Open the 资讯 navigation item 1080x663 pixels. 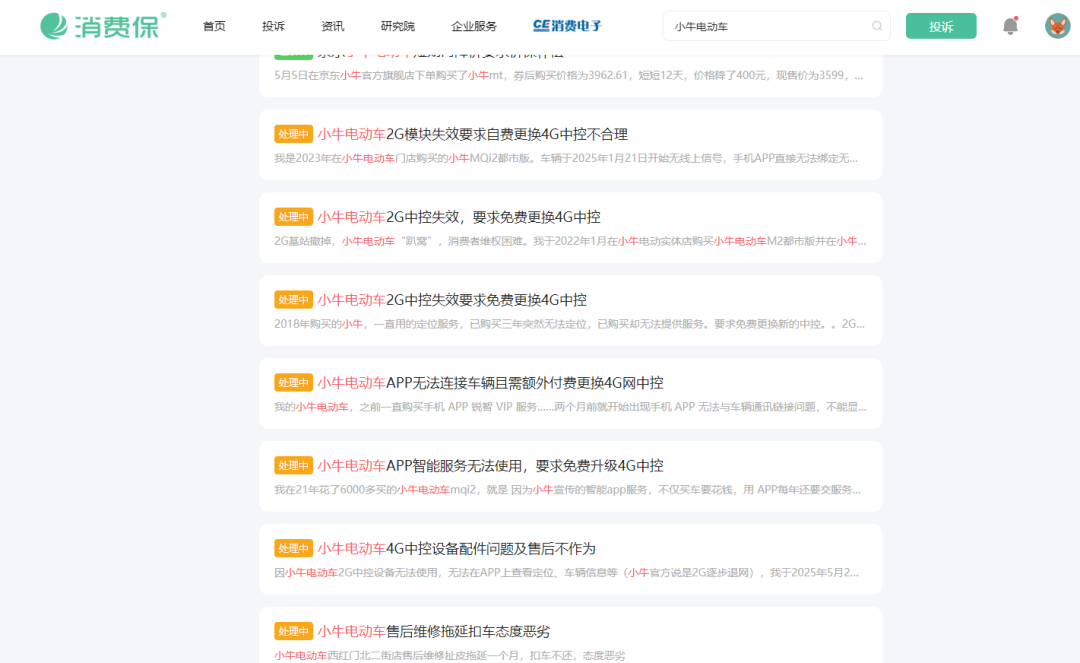[x=333, y=26]
